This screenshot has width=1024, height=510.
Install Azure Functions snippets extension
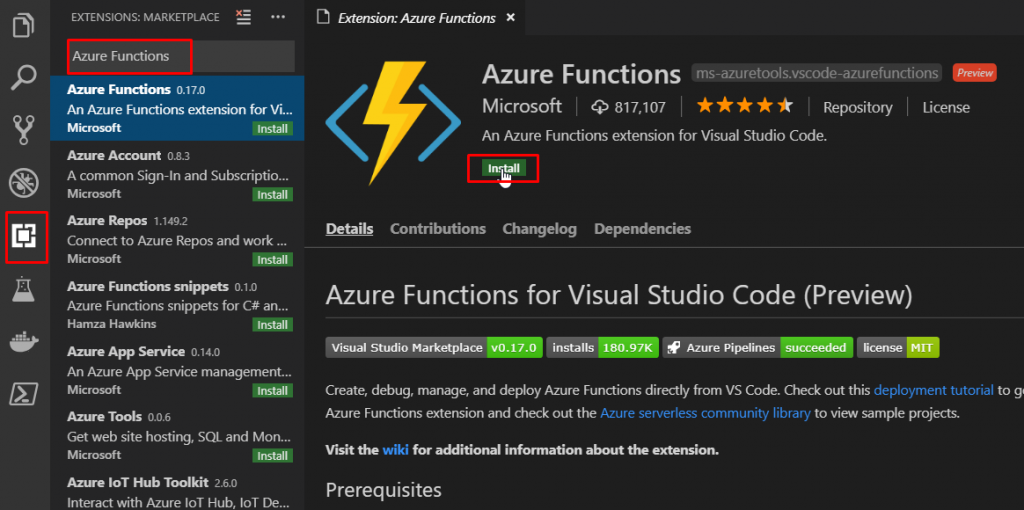pyautogui.click(x=272, y=325)
